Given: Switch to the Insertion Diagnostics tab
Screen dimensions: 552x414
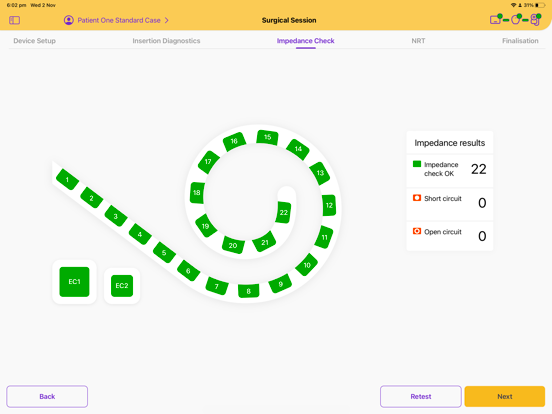Looking at the screenshot, I should (166, 40).
